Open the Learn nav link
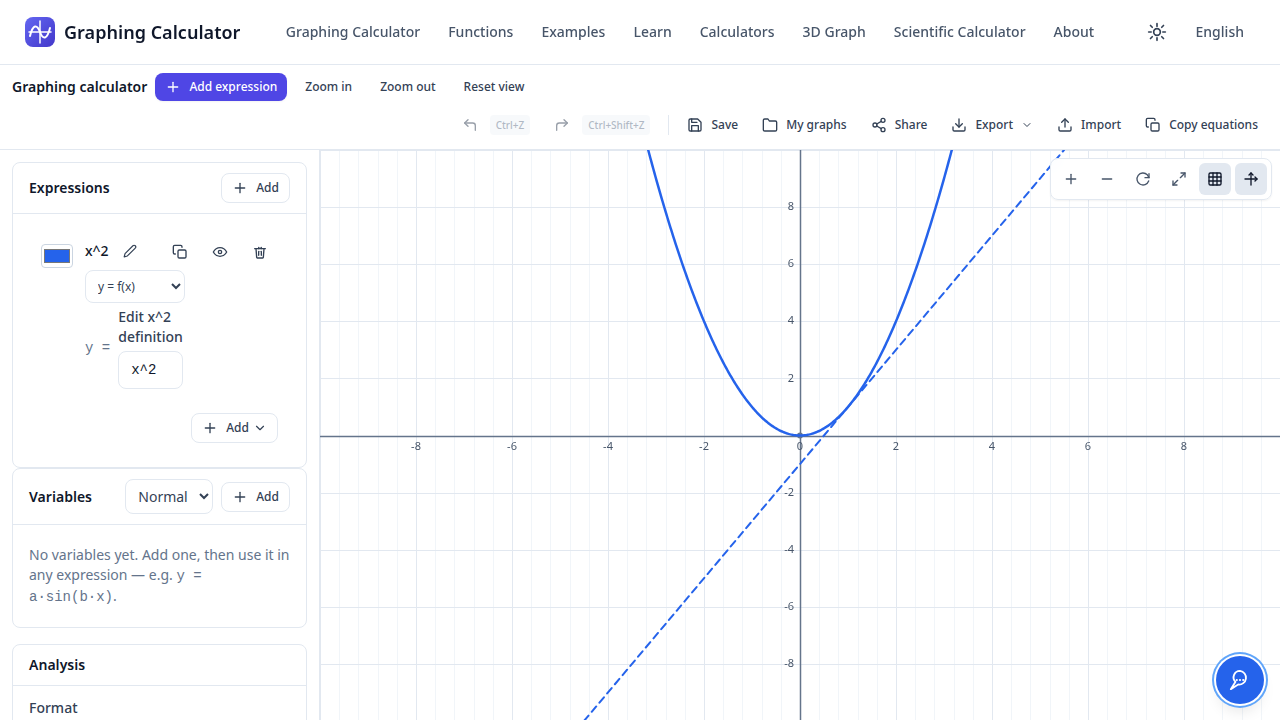Viewport: 1280px width, 720px height. (x=652, y=32)
